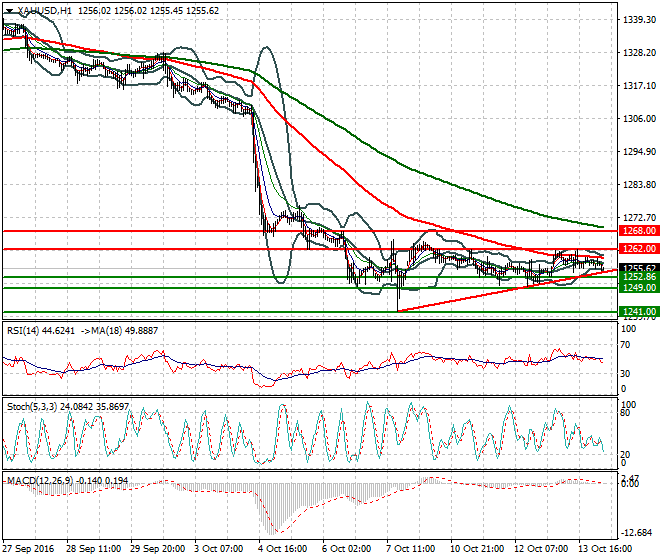Click the 4 Oct 16:00 time label

click(282, 549)
